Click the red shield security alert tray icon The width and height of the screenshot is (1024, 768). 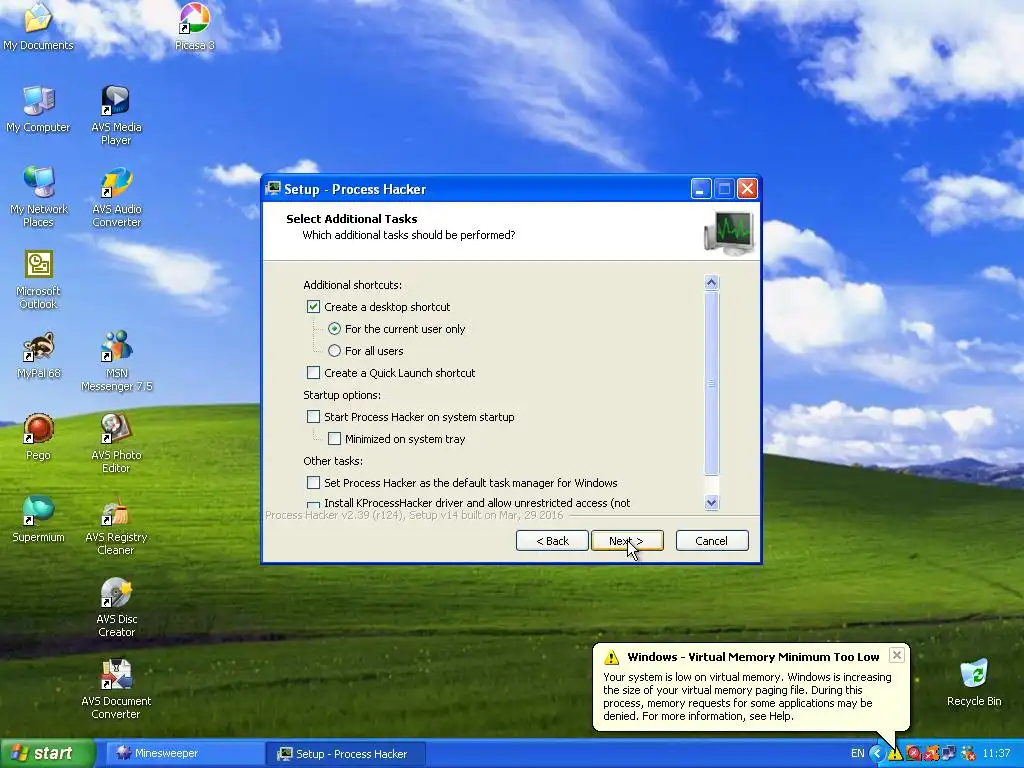pos(913,754)
